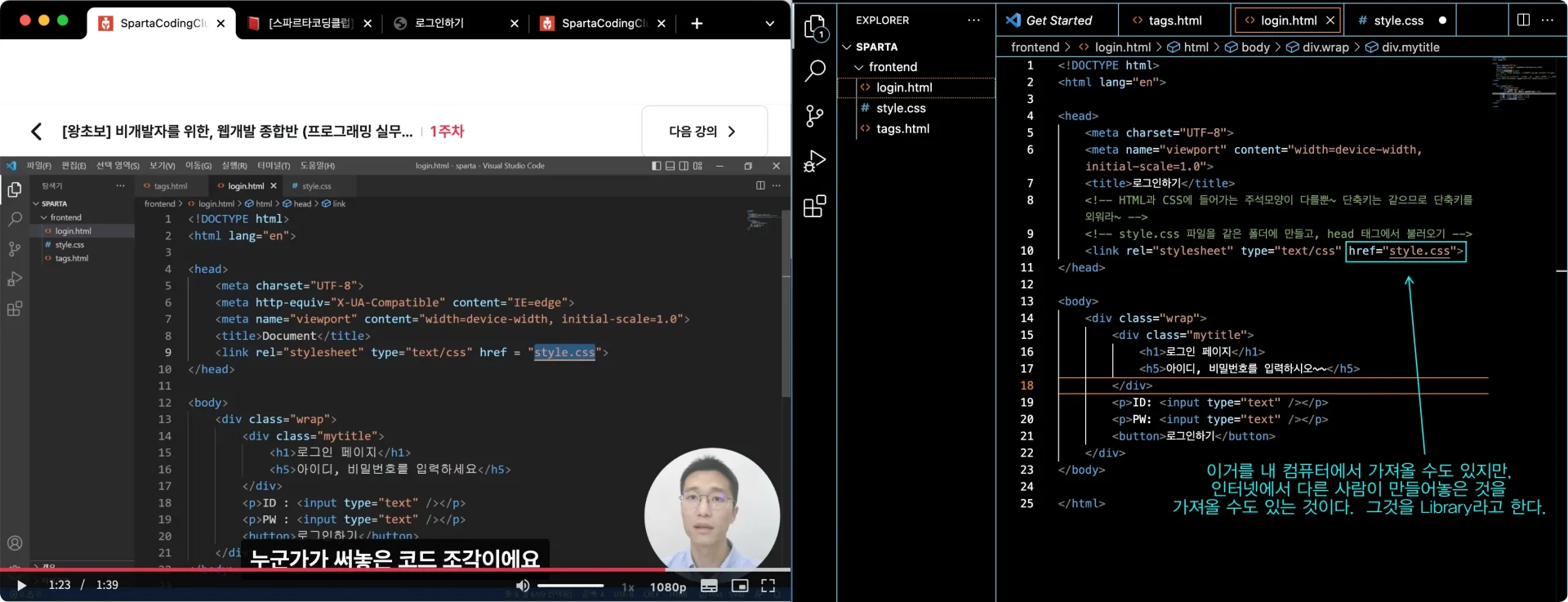Select style.css in the right Explorer tree
The height and width of the screenshot is (602, 1568).
click(x=901, y=108)
